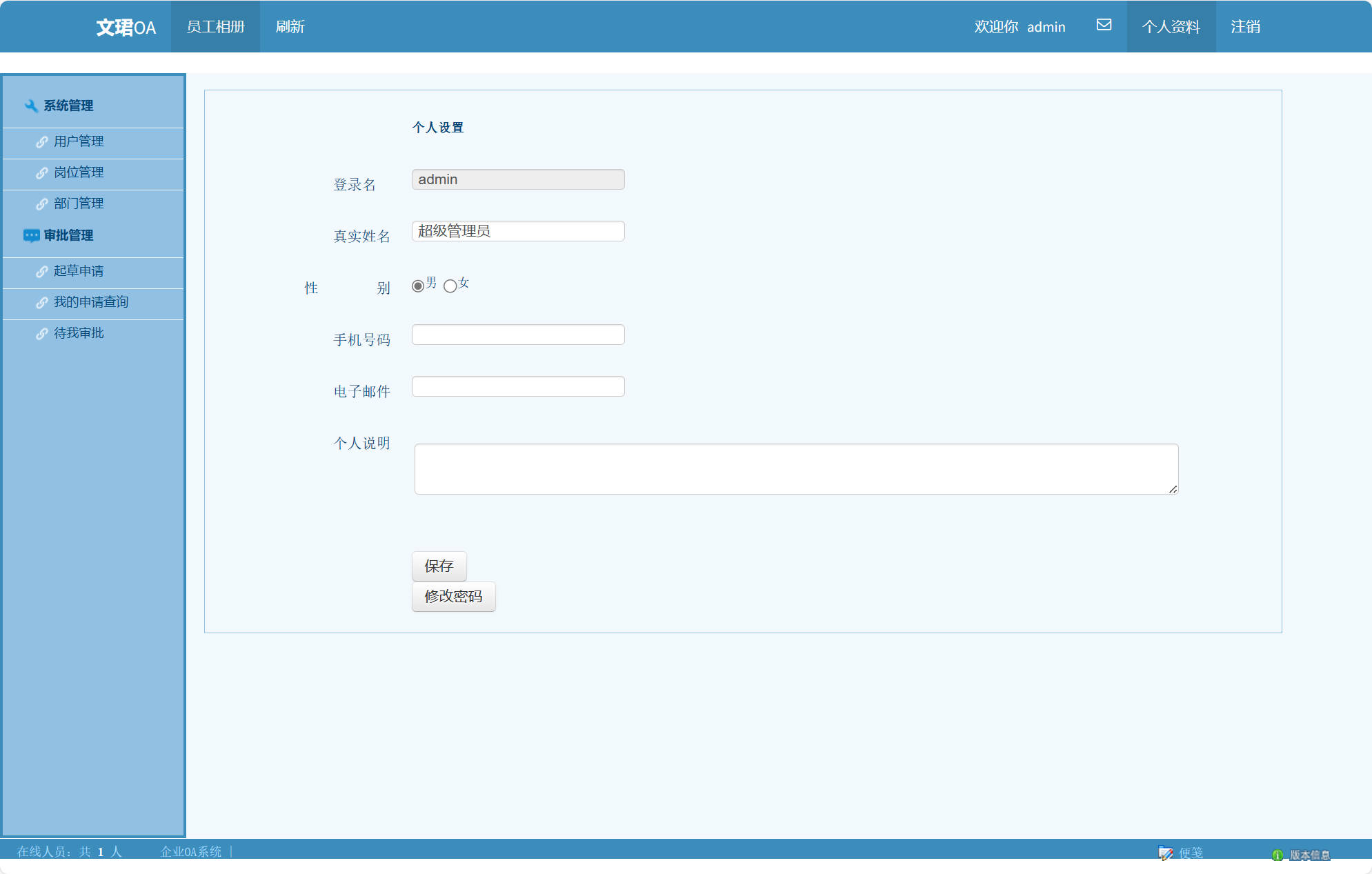Click the resize handle of 个人说明 textarea
Image resolution: width=1372 pixels, height=874 pixels.
(x=1173, y=488)
